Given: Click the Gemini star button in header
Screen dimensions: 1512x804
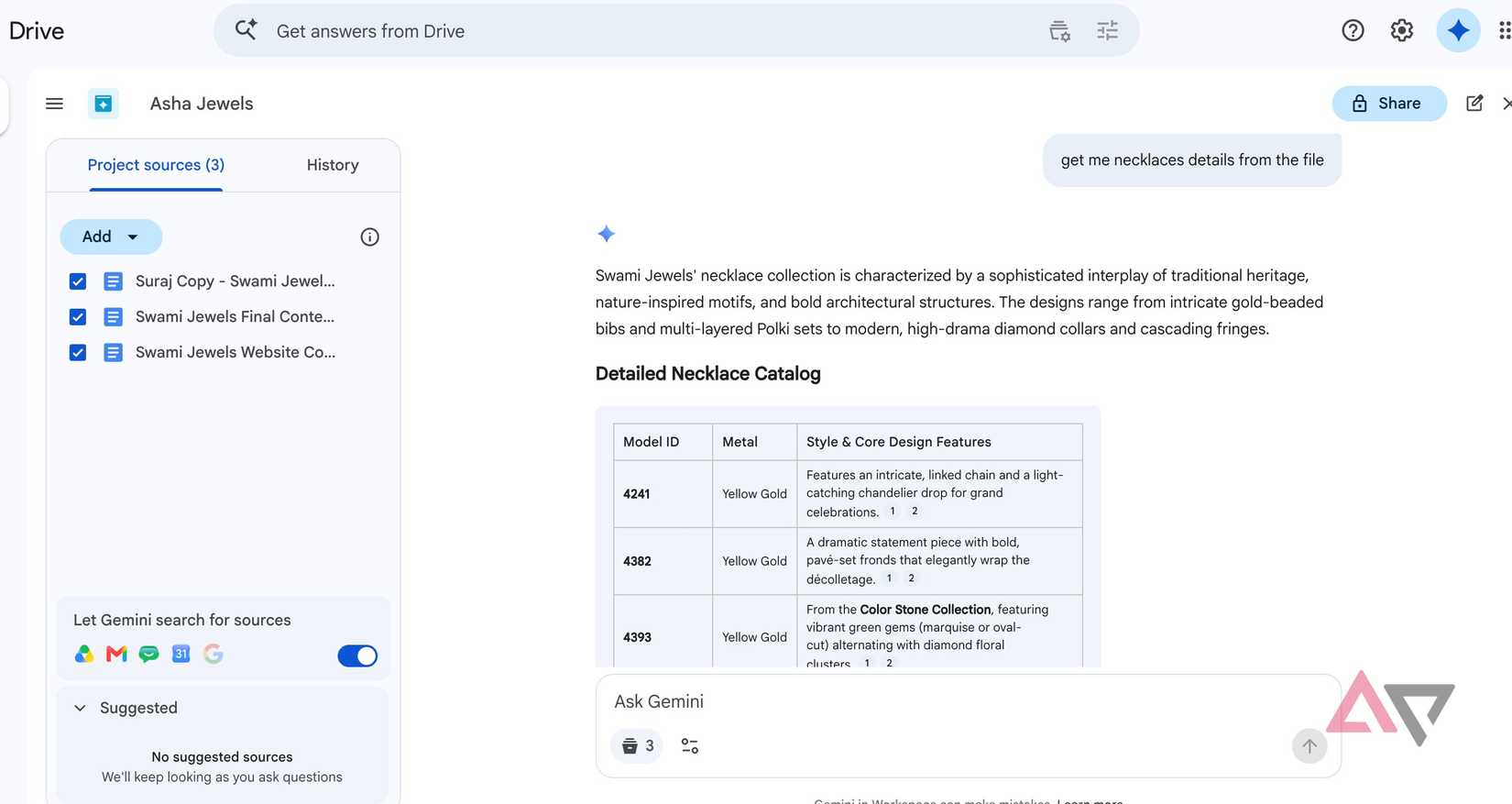Looking at the screenshot, I should point(1458,30).
